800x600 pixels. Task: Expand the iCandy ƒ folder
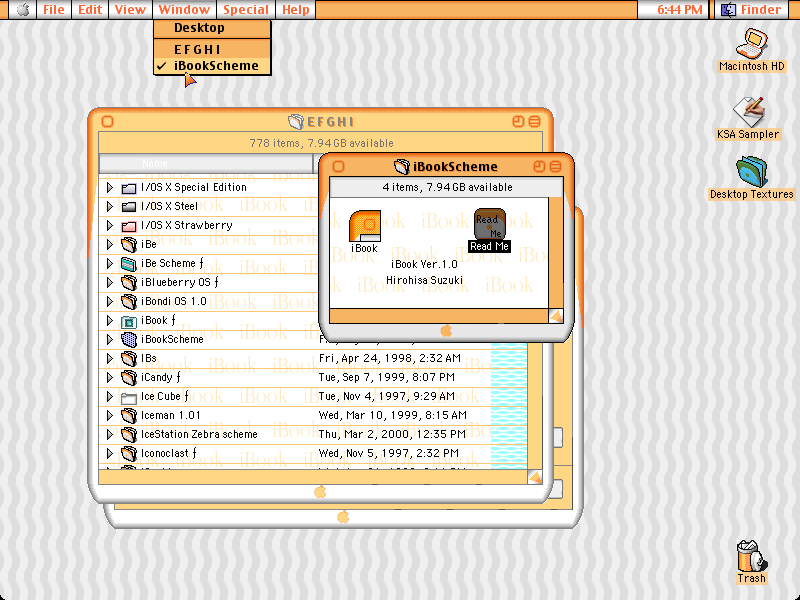coord(110,377)
